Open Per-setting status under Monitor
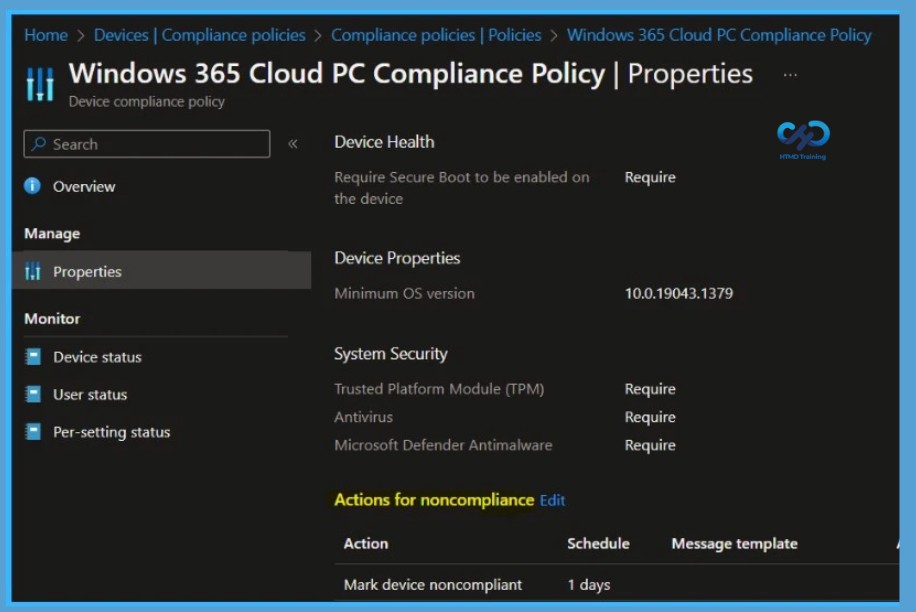Image resolution: width=916 pixels, height=612 pixels. (112, 432)
